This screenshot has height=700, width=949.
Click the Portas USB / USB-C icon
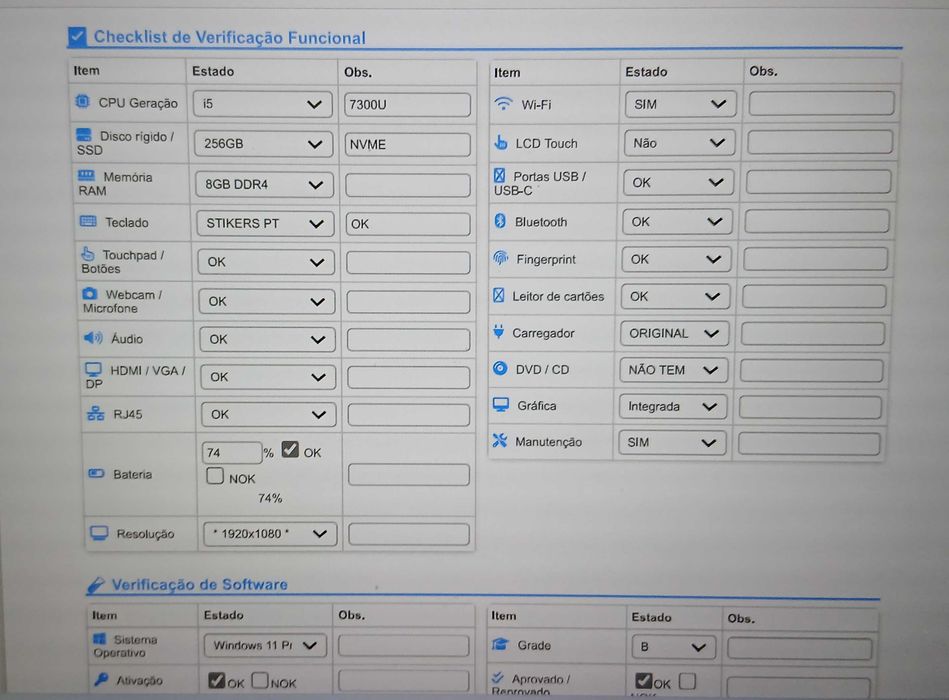[499, 175]
